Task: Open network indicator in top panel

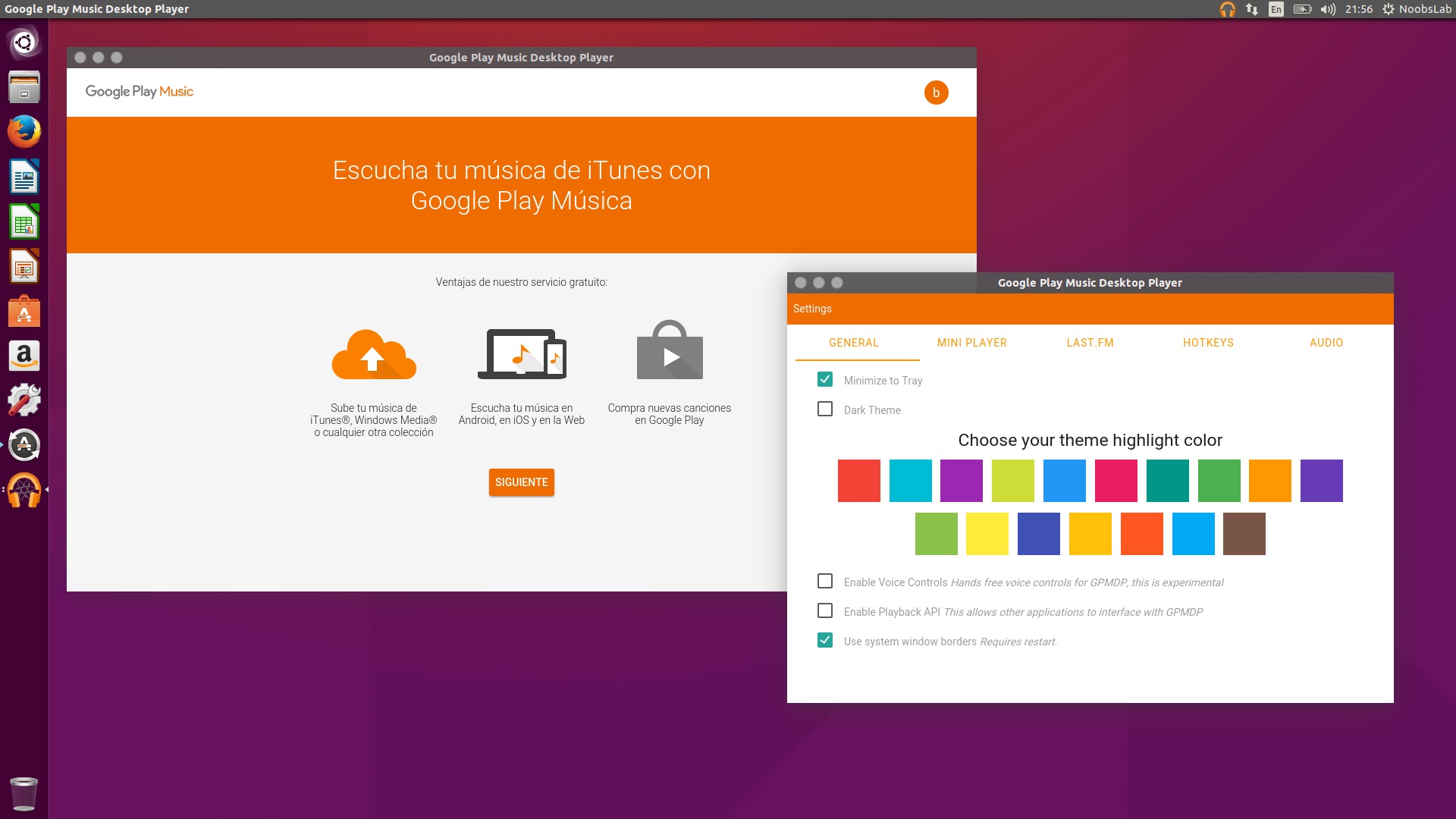Action: coord(1252,9)
